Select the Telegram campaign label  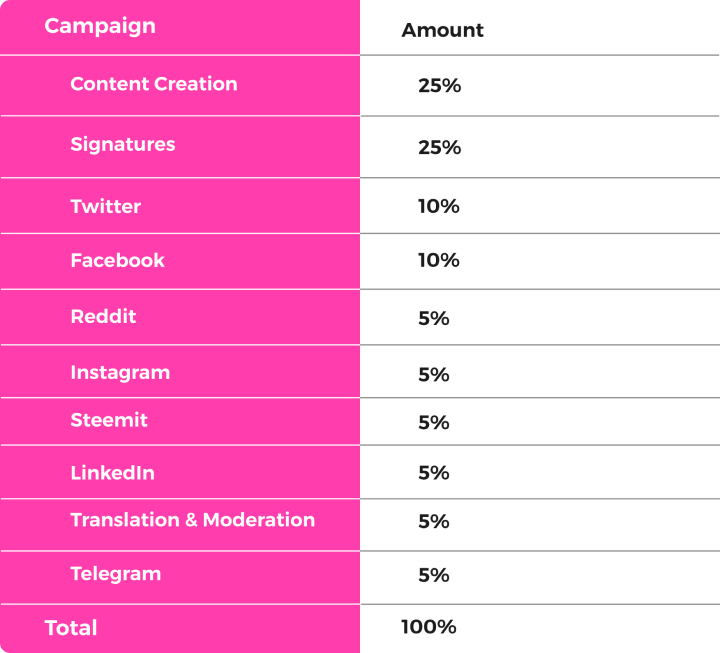(x=116, y=574)
